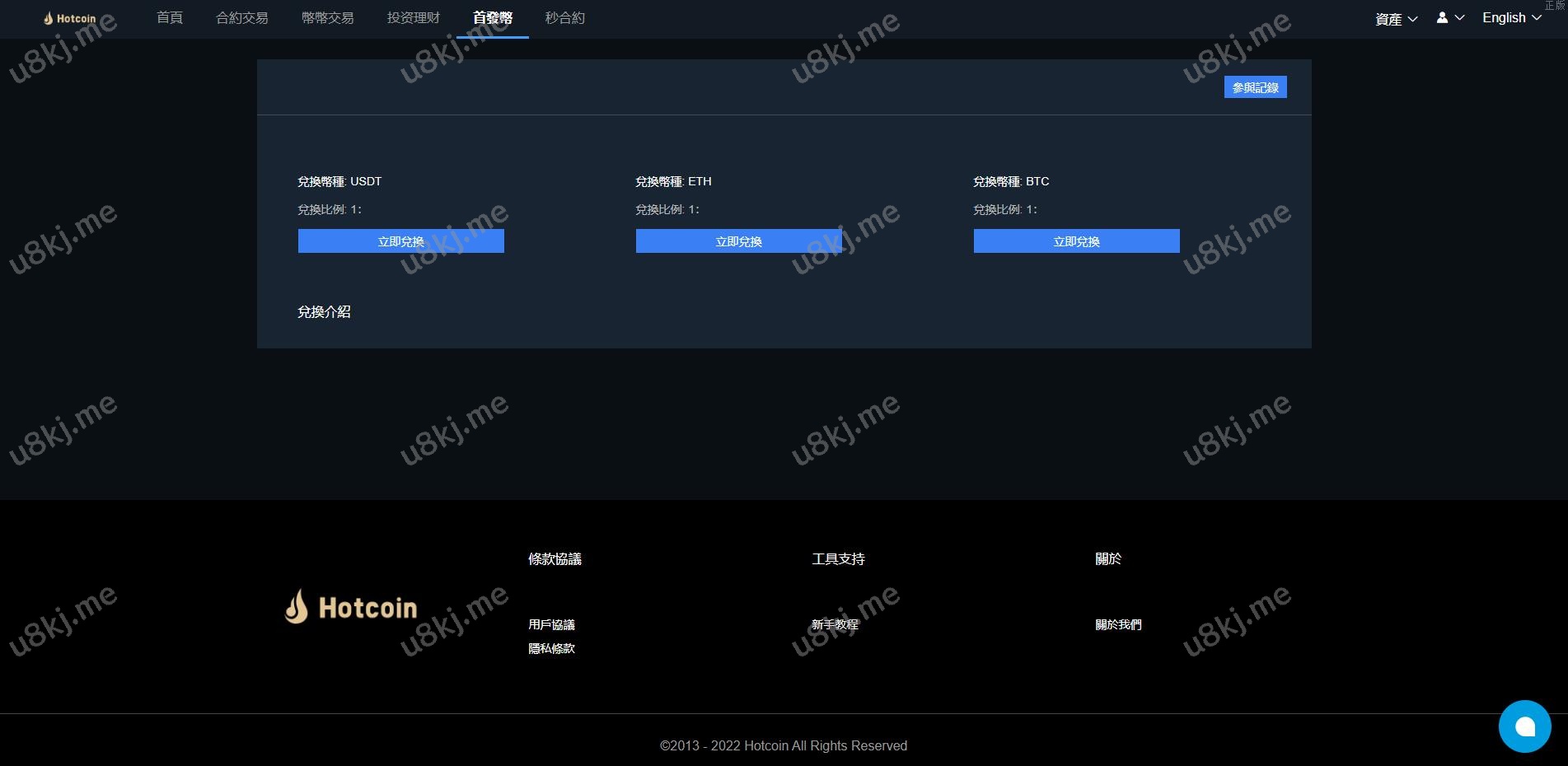Switch to the 幣幣交易 spot trading tab

(327, 18)
